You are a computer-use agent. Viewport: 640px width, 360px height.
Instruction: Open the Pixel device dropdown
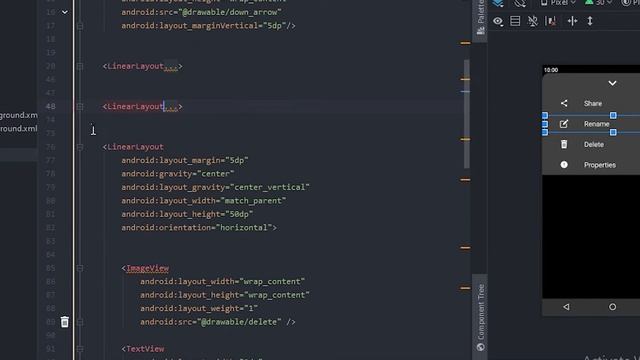coord(558,3)
